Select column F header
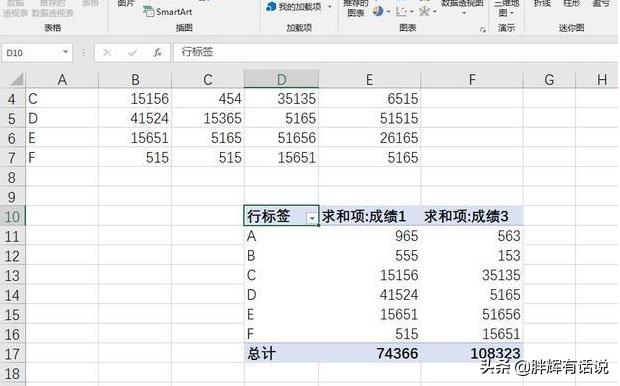Image resolution: width=620 pixels, height=386 pixels. tap(472, 79)
